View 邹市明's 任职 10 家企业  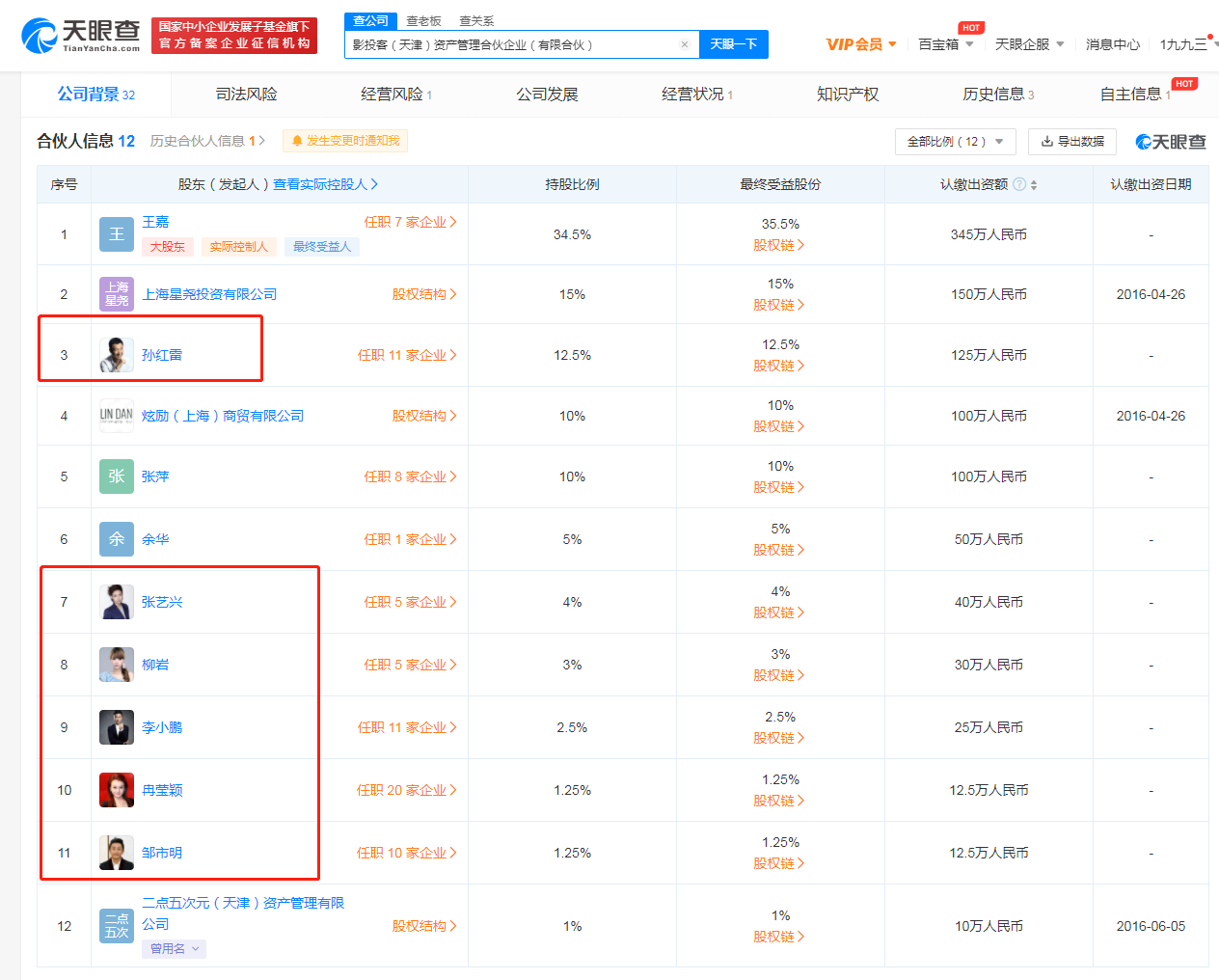point(407,853)
